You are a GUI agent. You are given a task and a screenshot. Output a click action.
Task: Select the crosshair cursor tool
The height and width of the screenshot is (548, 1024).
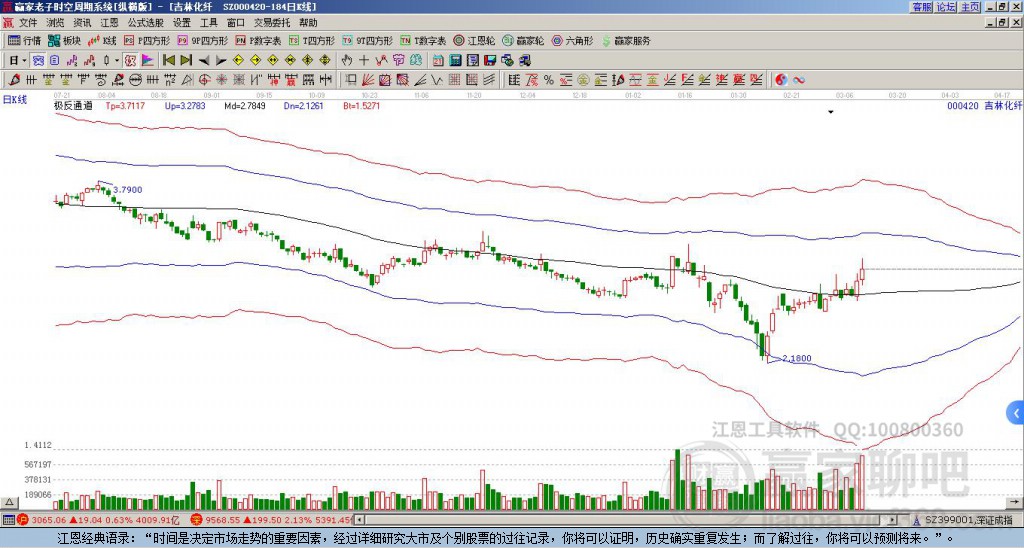tap(364, 61)
